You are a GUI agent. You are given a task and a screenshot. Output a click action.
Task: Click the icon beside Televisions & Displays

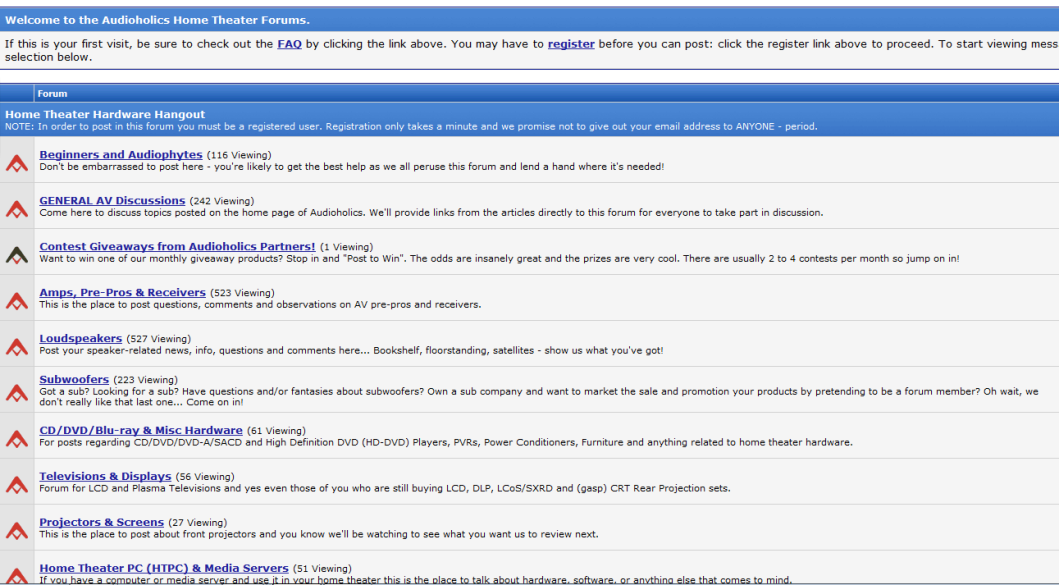click(x=16, y=484)
